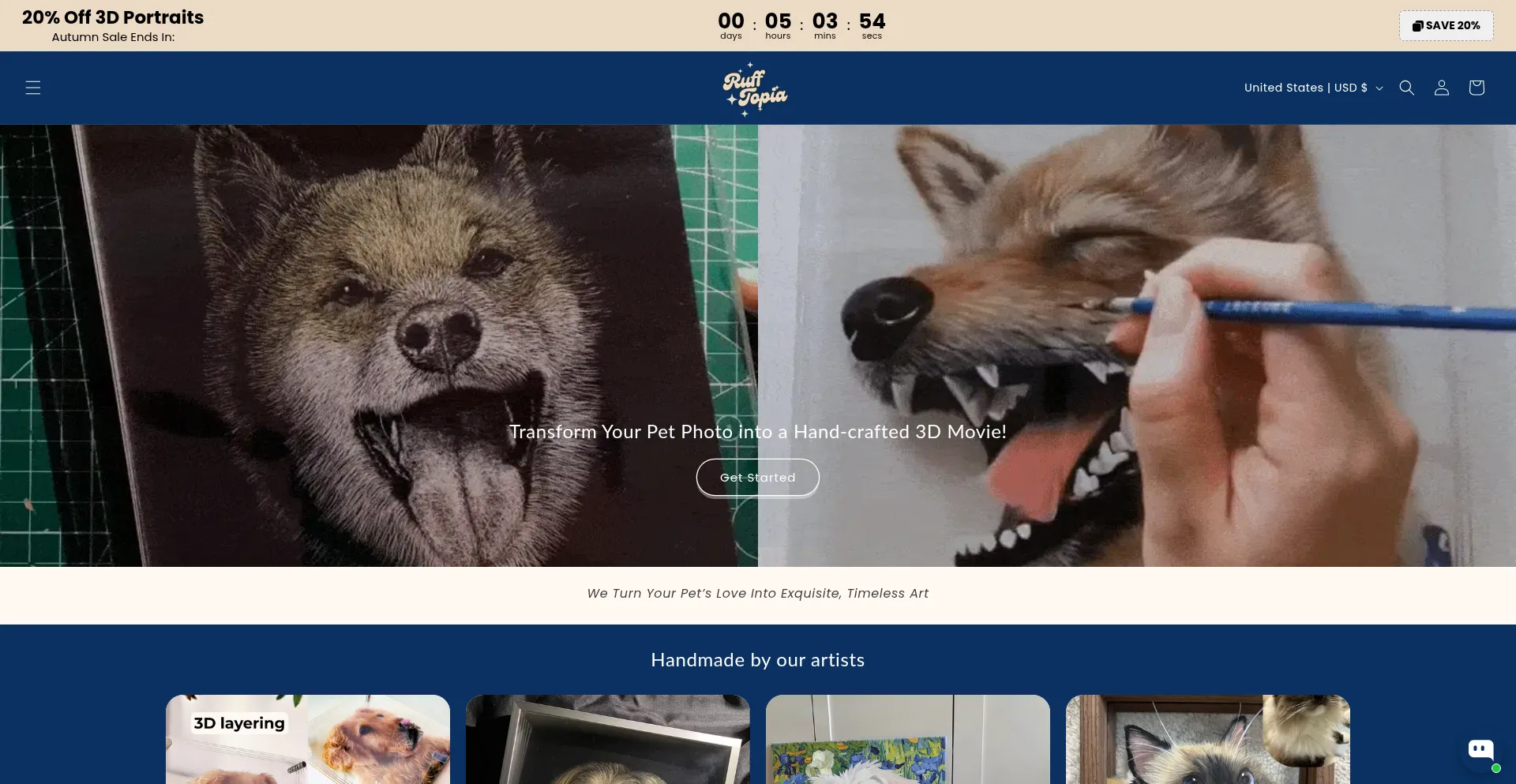
Task: Open the shopping cart icon
Action: (1476, 88)
